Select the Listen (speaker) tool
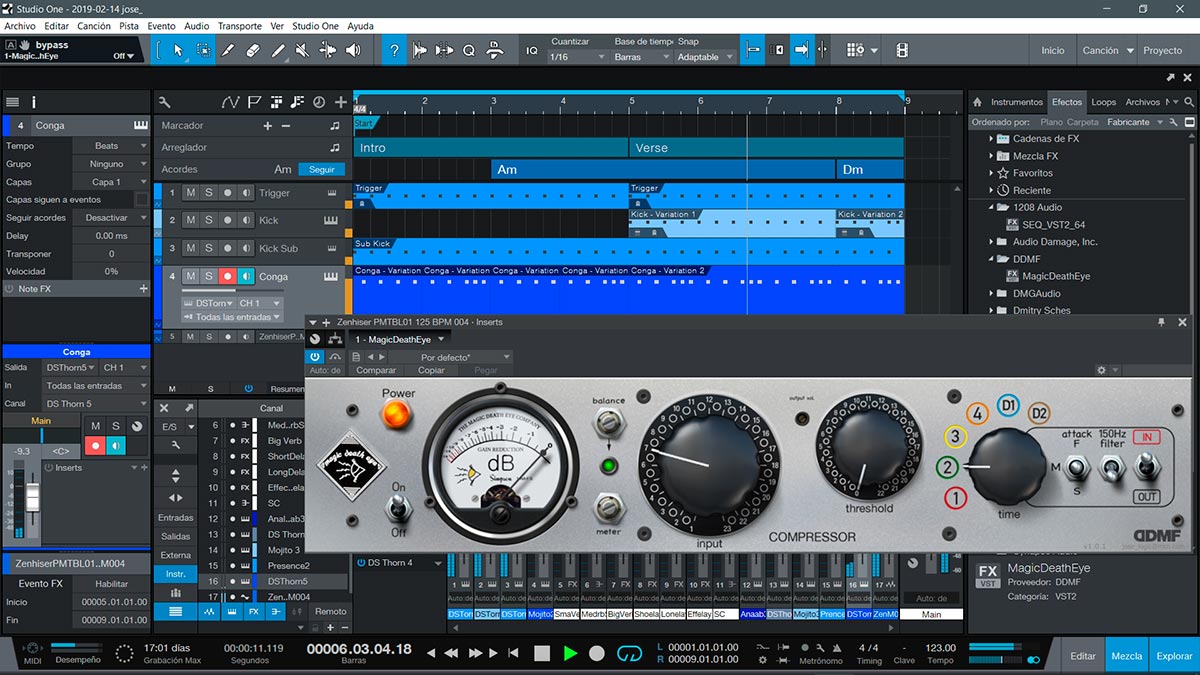The image size is (1200, 675). (353, 50)
